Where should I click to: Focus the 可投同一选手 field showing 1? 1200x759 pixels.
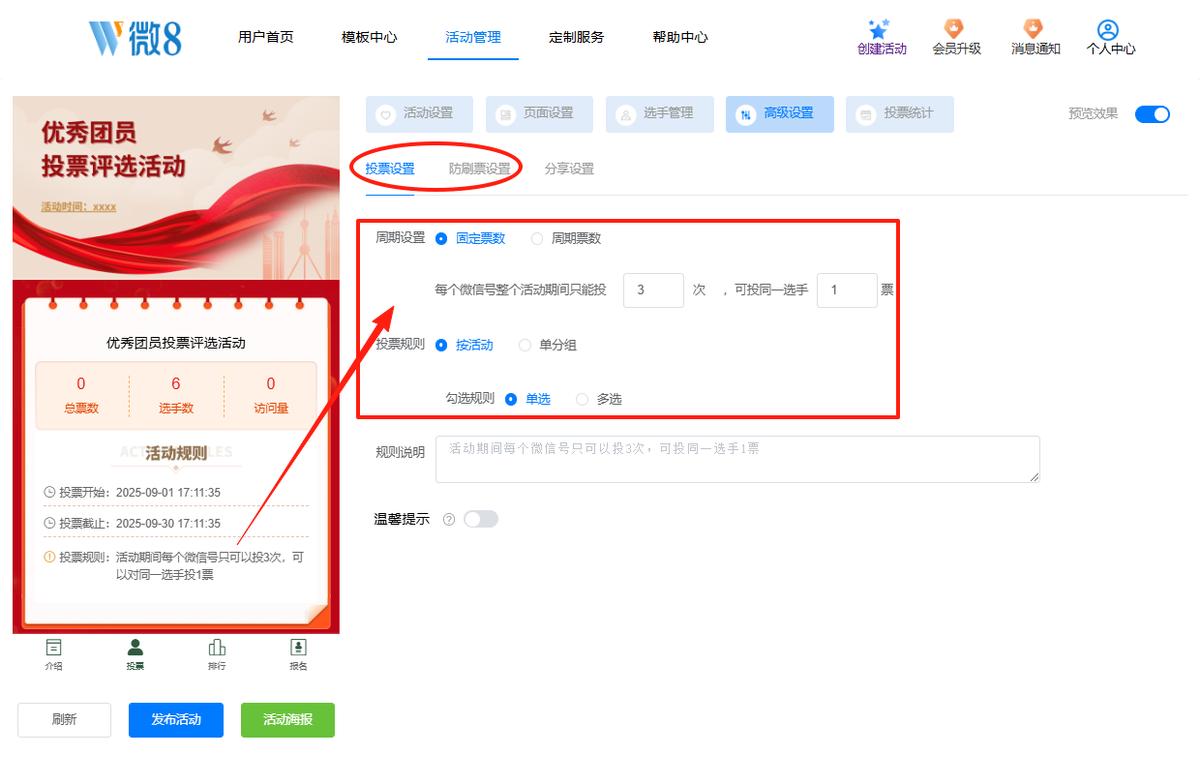coord(847,291)
